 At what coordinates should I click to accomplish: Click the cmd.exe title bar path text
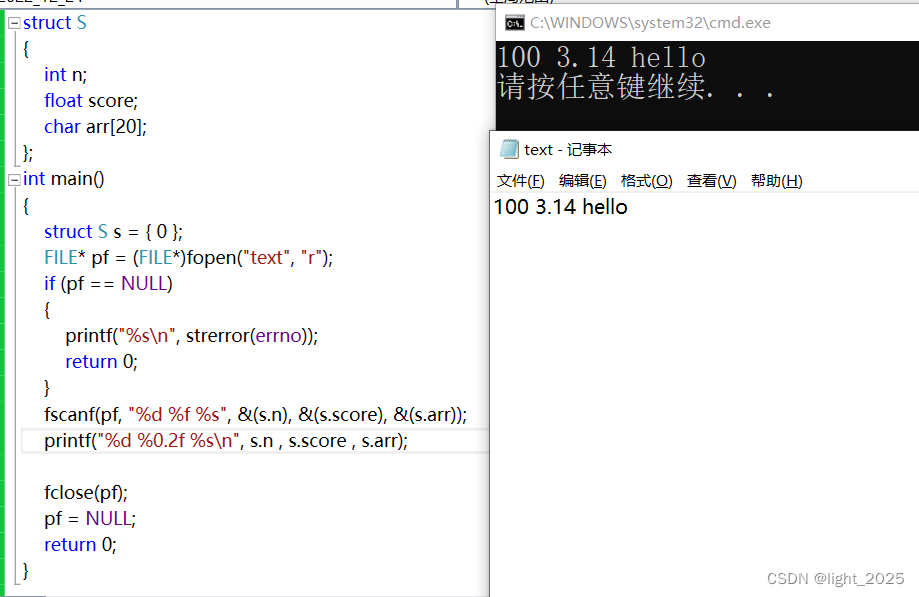pyautogui.click(x=650, y=23)
